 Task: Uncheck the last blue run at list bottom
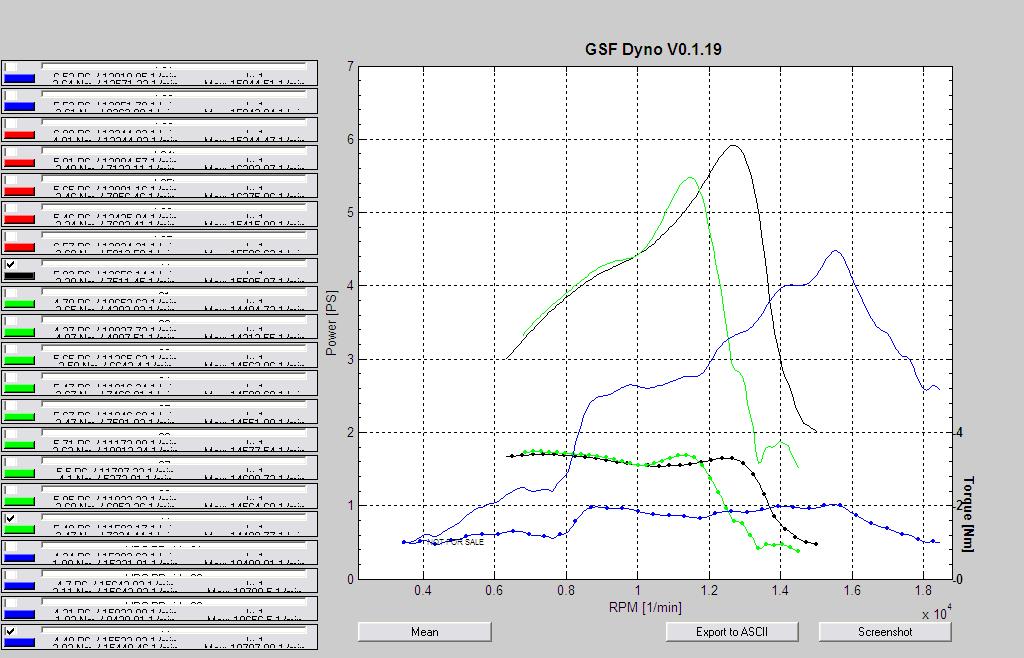click(10, 632)
